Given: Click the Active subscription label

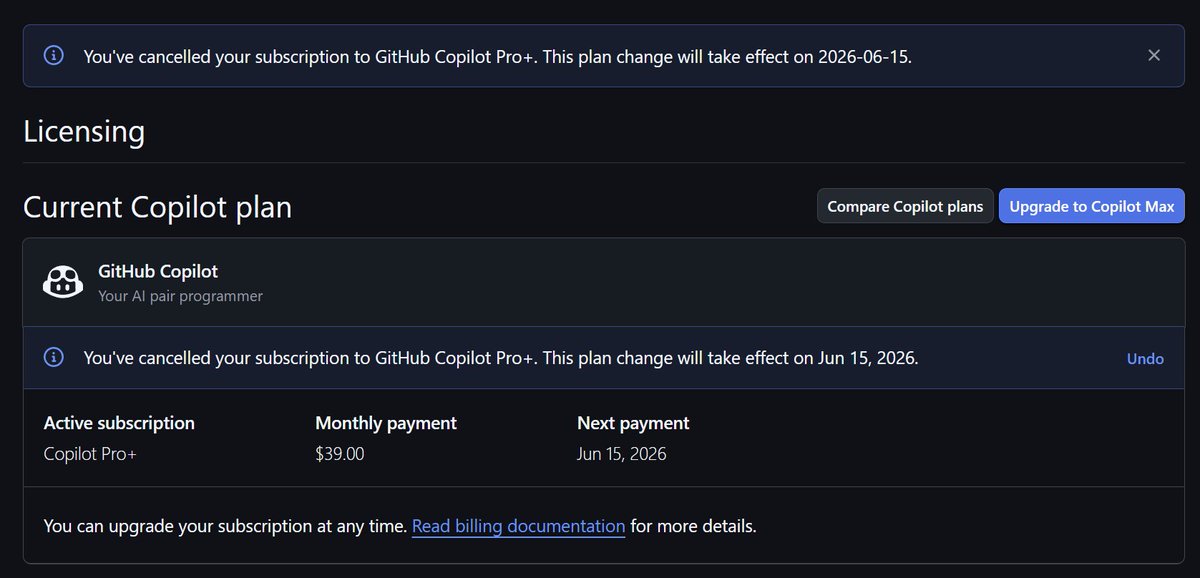Looking at the screenshot, I should pyautogui.click(x=119, y=423).
